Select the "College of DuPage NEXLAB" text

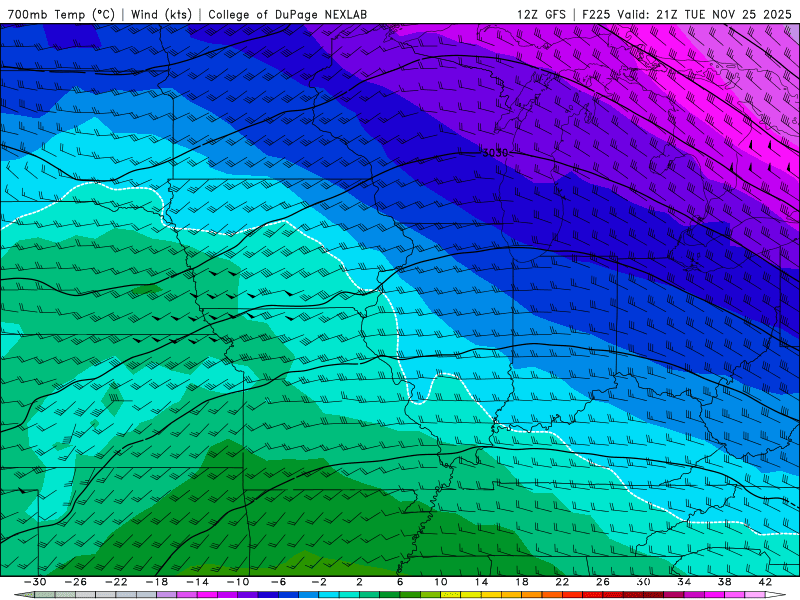point(287,14)
